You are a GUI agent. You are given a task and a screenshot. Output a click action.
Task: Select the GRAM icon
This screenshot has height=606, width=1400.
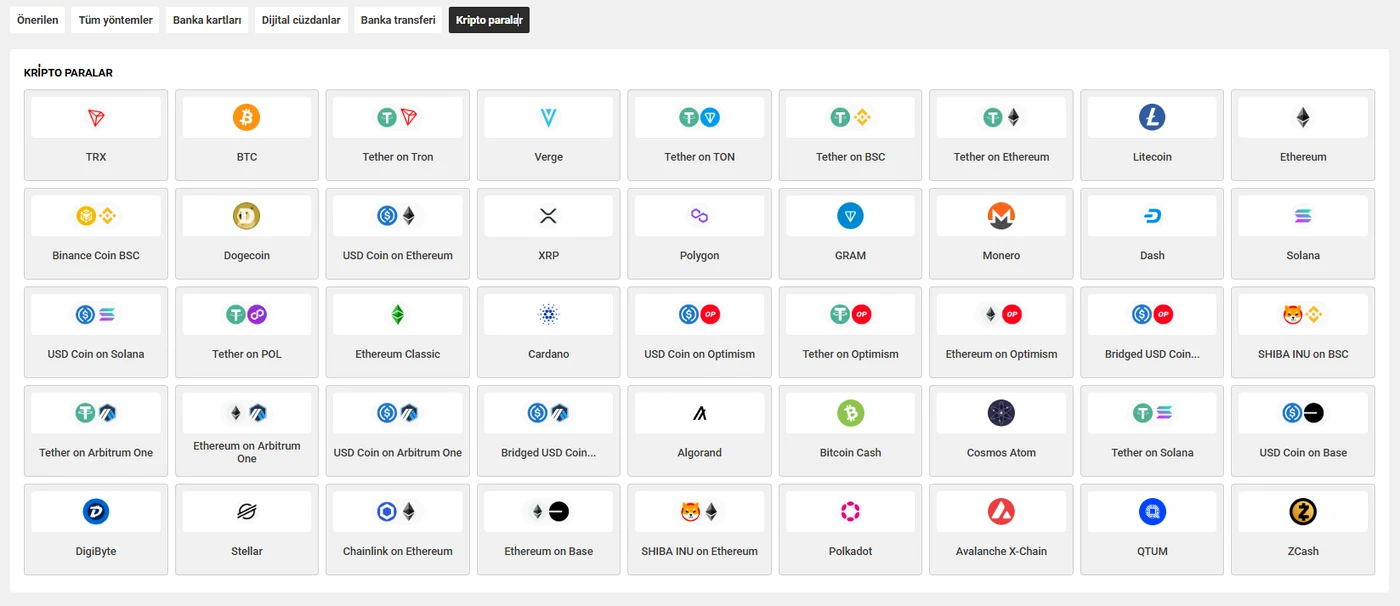pos(851,216)
